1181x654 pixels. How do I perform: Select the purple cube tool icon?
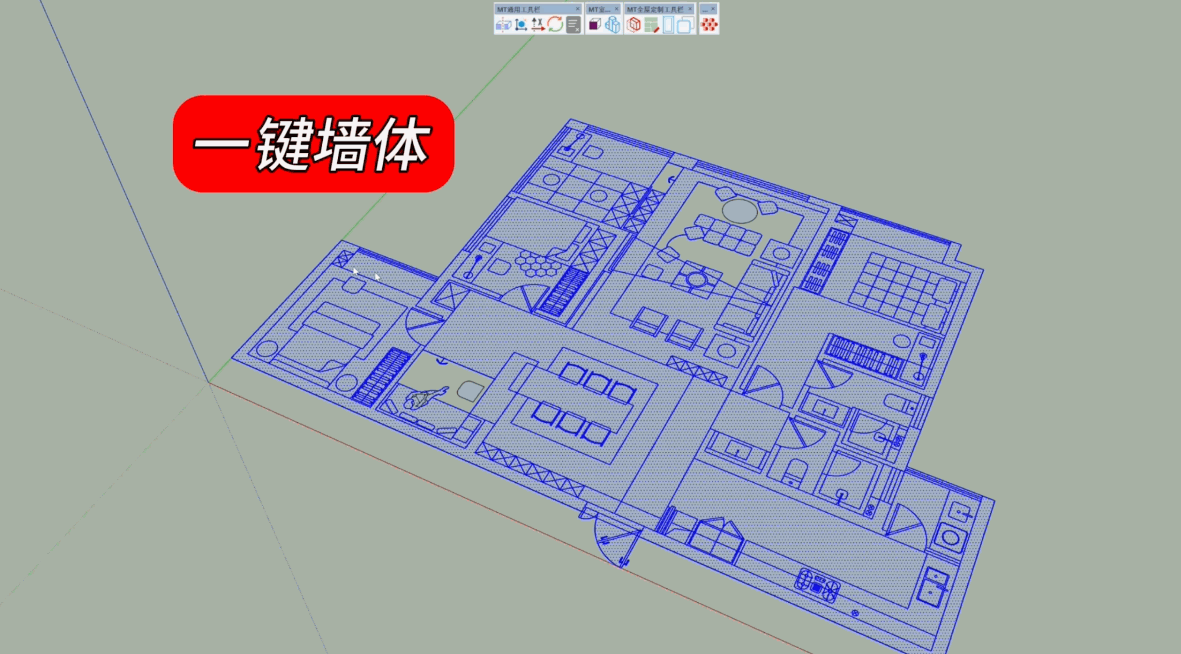[x=594, y=25]
